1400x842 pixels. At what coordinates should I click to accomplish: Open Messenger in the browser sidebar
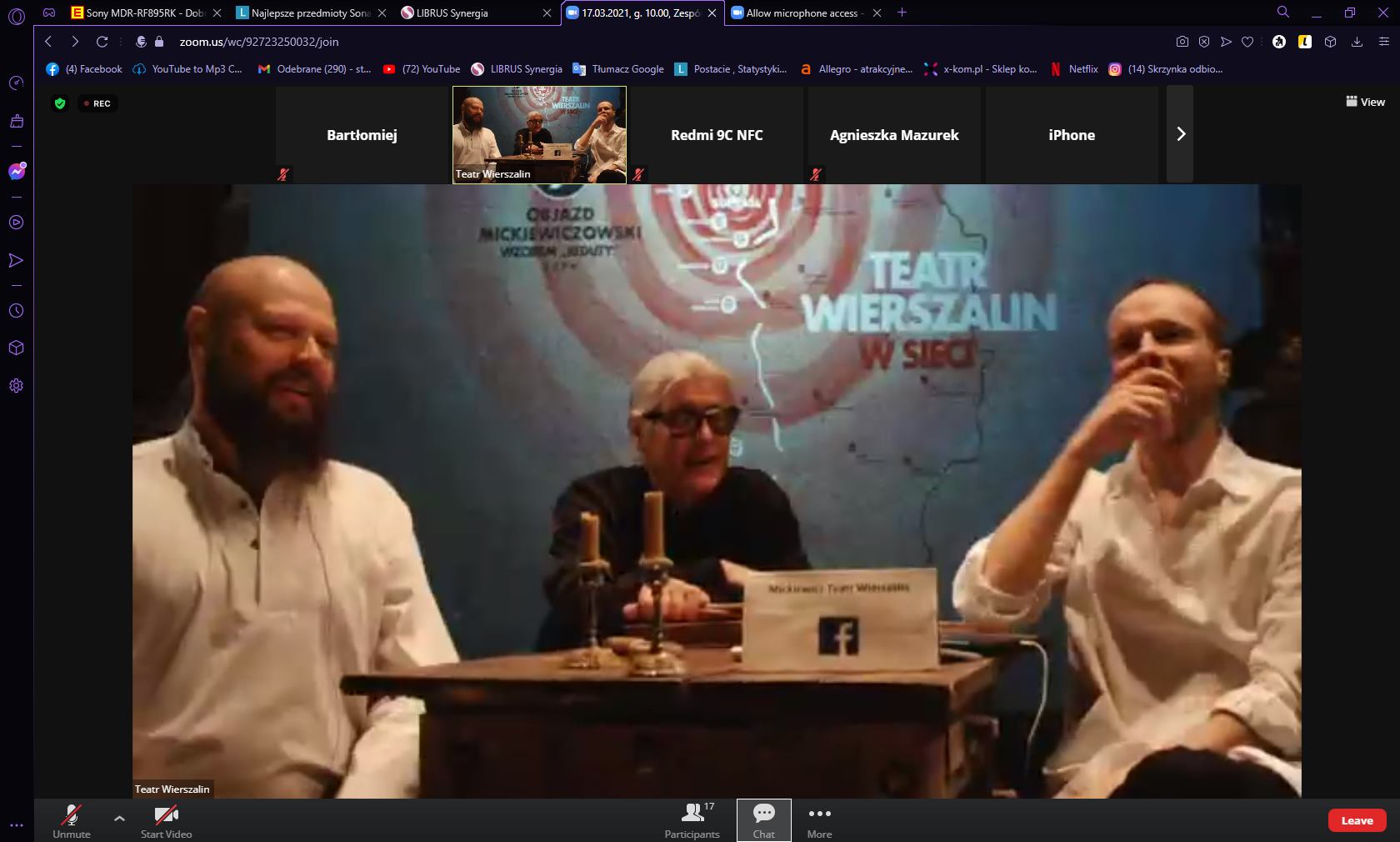pyautogui.click(x=16, y=172)
